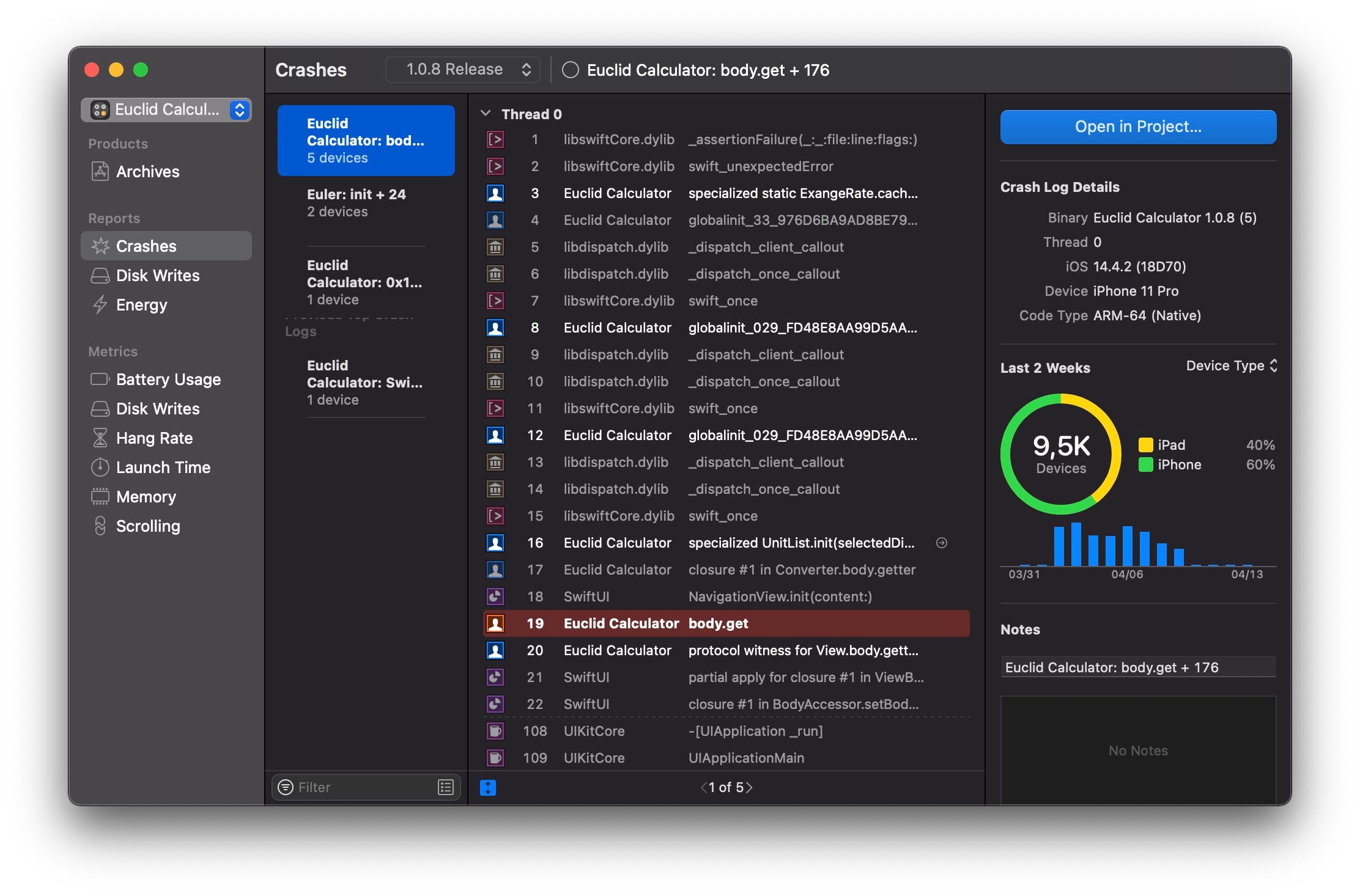Click the Filter text field

pos(366,787)
